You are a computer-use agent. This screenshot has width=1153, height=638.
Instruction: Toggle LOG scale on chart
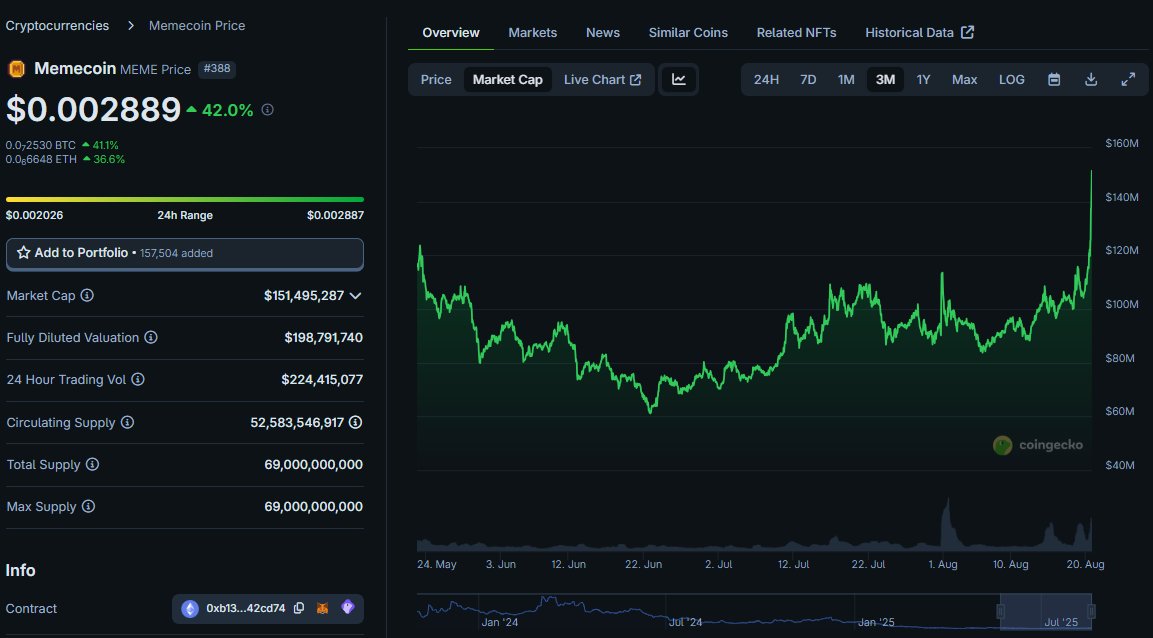pos(1011,79)
